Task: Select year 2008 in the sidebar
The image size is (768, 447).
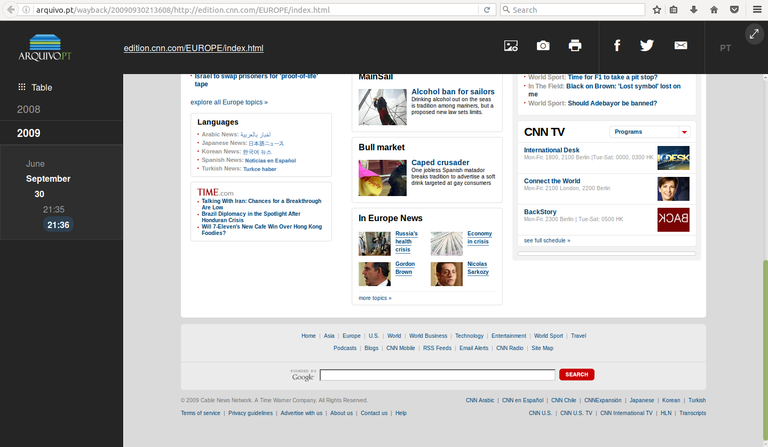Action: (x=28, y=110)
